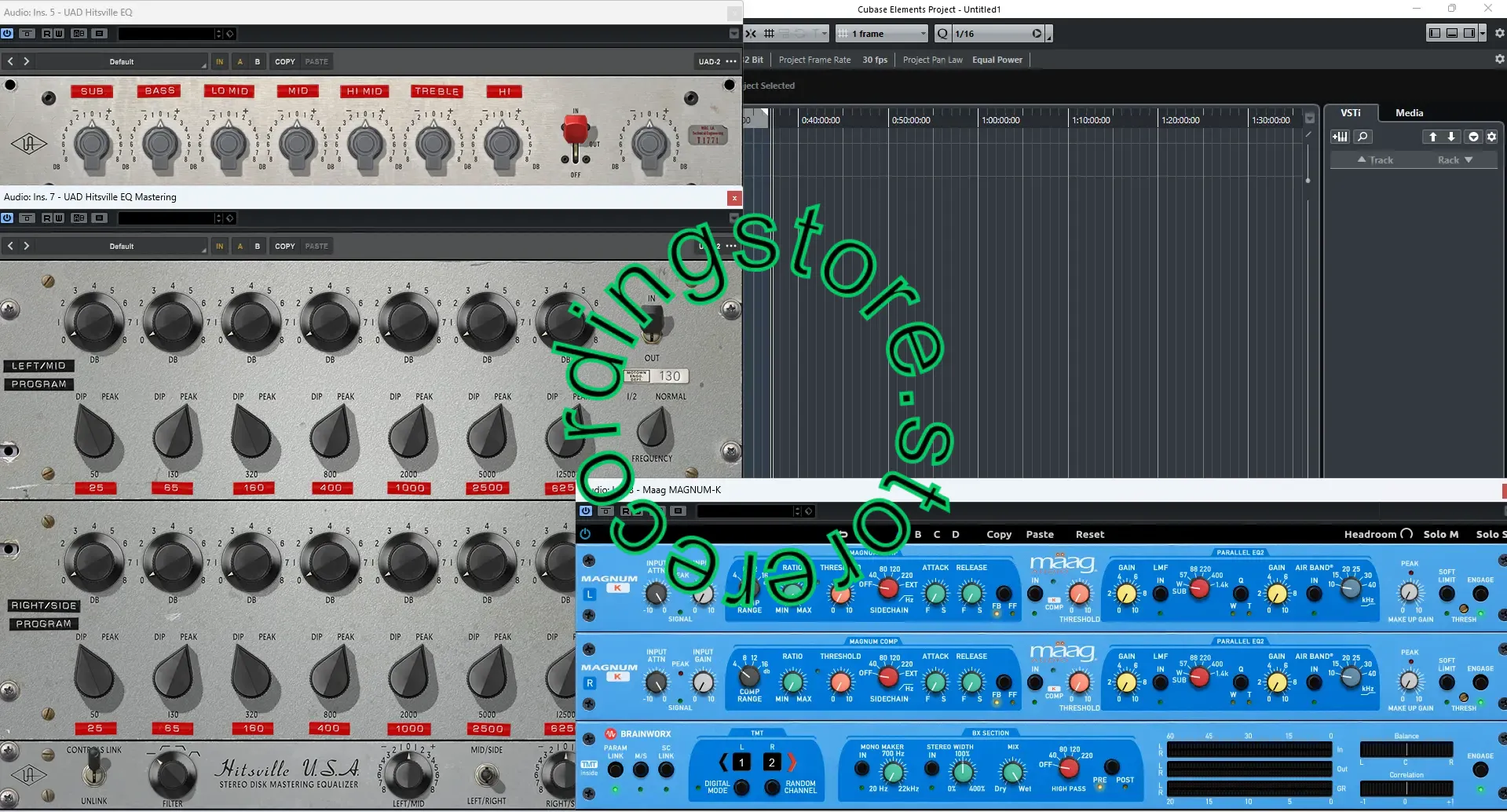
Task: Open Default preset dropdown in Hitsville EQ
Action: click(x=122, y=61)
